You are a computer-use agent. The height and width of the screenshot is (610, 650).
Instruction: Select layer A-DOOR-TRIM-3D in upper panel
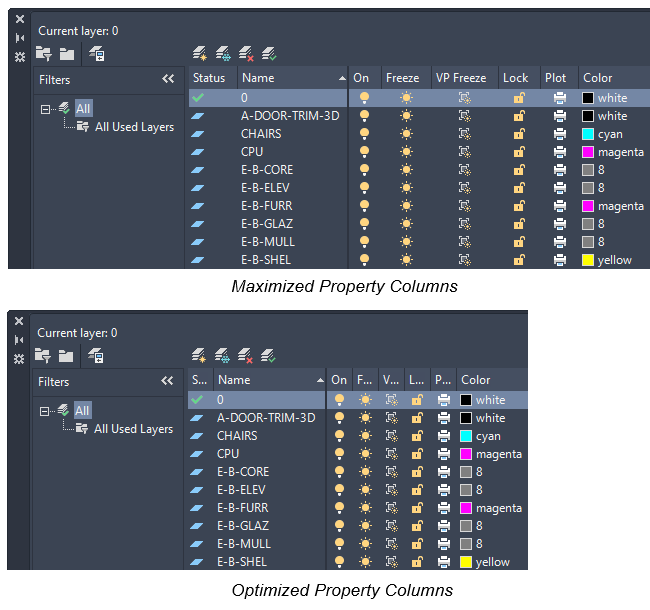[x=290, y=116]
